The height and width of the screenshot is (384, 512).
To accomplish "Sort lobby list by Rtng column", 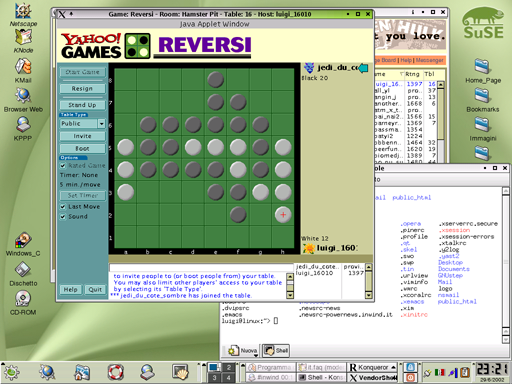I will 413,74.
